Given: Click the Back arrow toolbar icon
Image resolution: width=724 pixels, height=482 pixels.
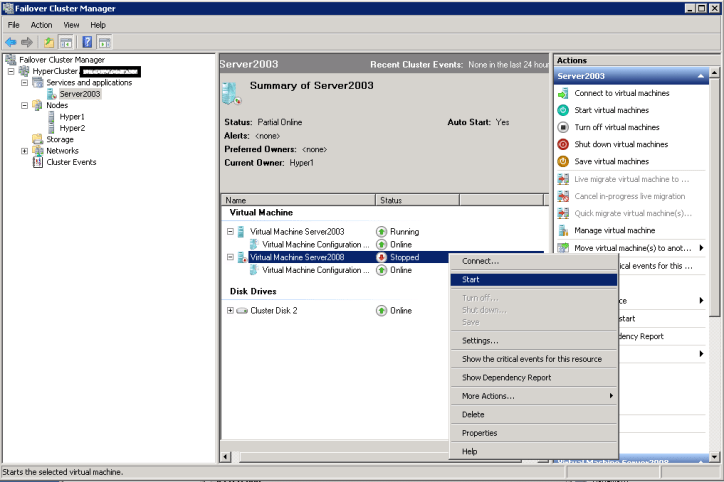Looking at the screenshot, I should tap(11, 42).
